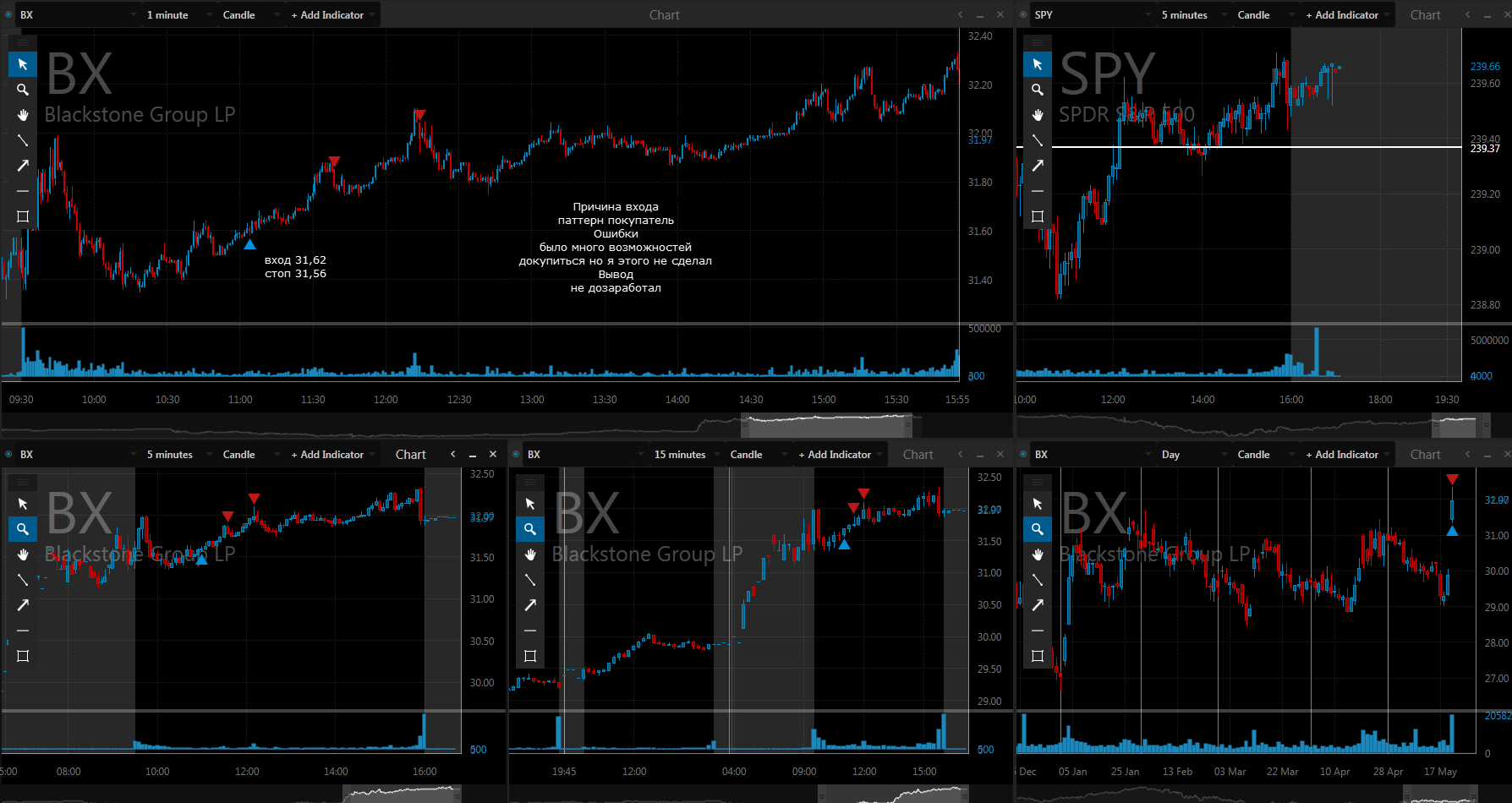Open the 5 minutes timeframe dropdown on bottom-left BX chart
Screen dimensions: 1512x803
(179, 454)
